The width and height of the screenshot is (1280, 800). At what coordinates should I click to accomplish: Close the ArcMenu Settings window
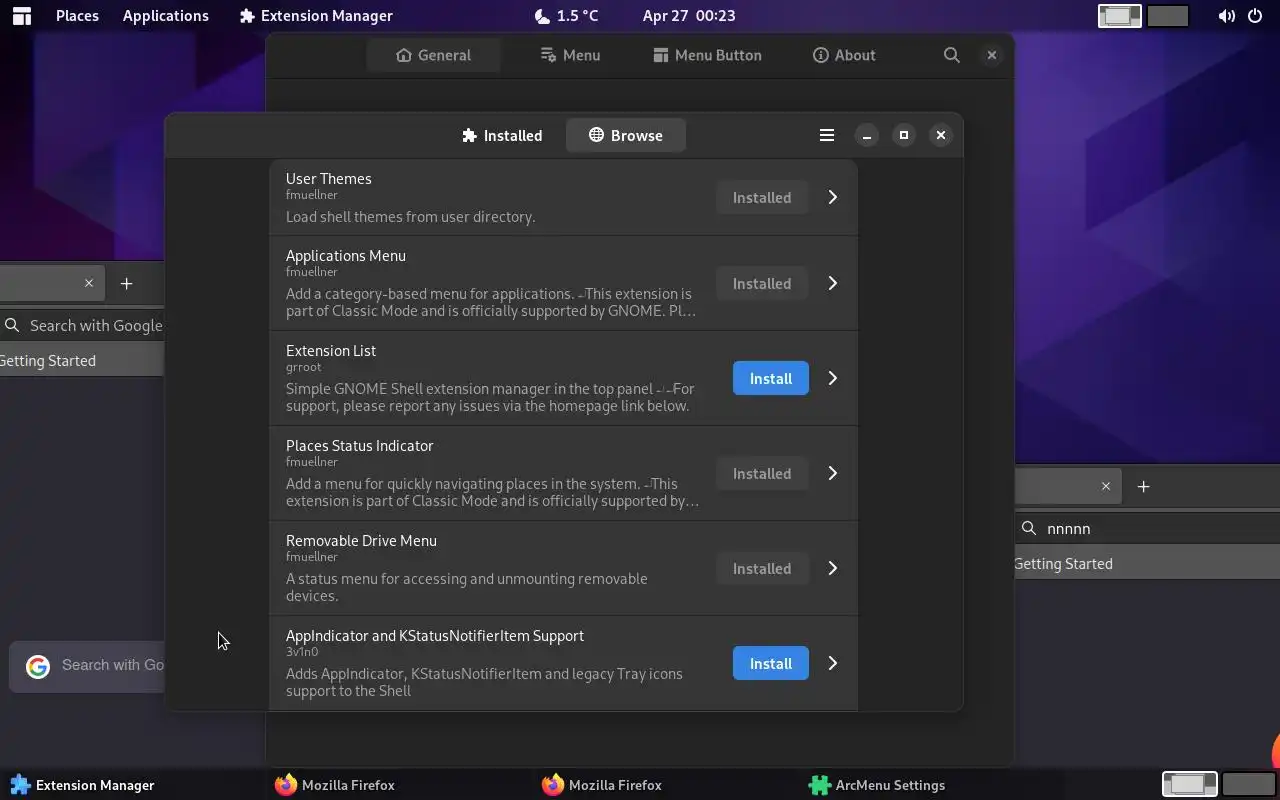click(x=992, y=55)
